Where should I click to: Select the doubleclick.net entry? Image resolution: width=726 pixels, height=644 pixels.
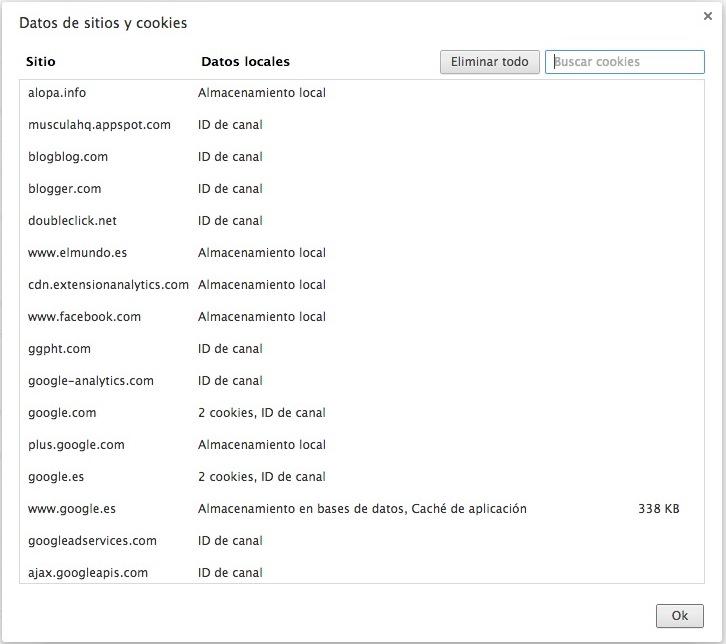coord(72,221)
